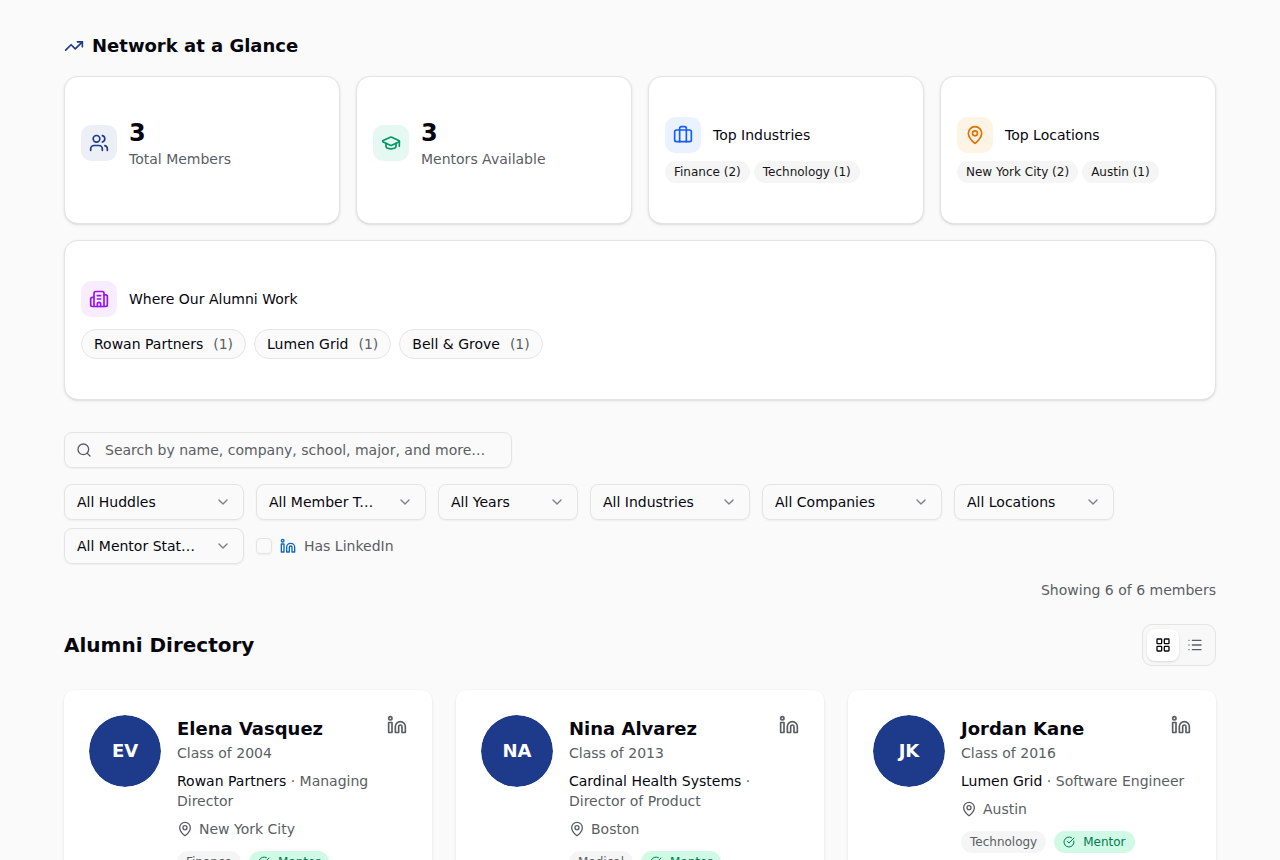
Task: Expand the All Member Type filter
Action: tap(341, 502)
